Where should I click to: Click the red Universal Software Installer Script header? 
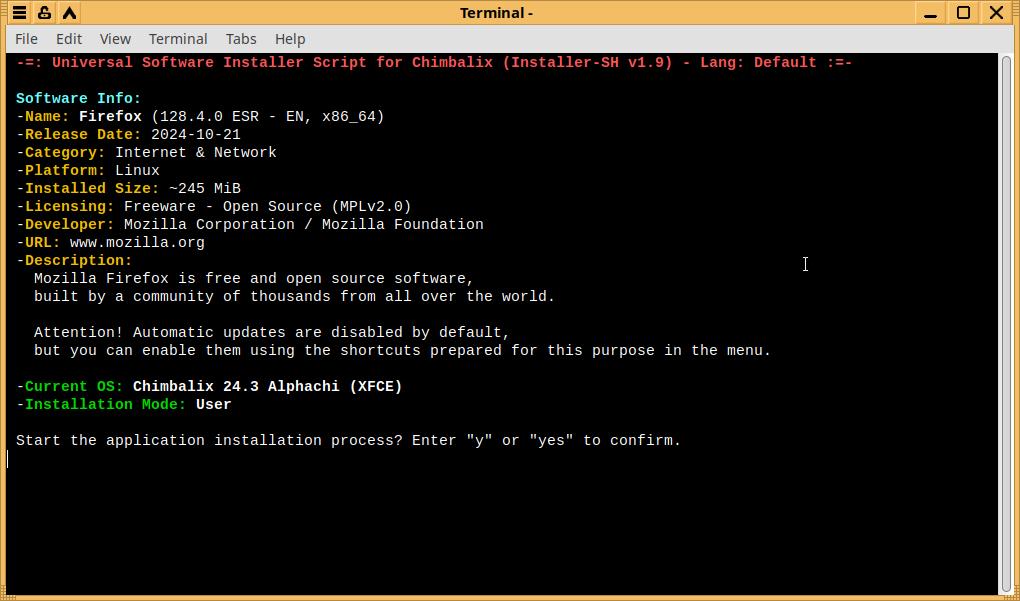(434, 62)
